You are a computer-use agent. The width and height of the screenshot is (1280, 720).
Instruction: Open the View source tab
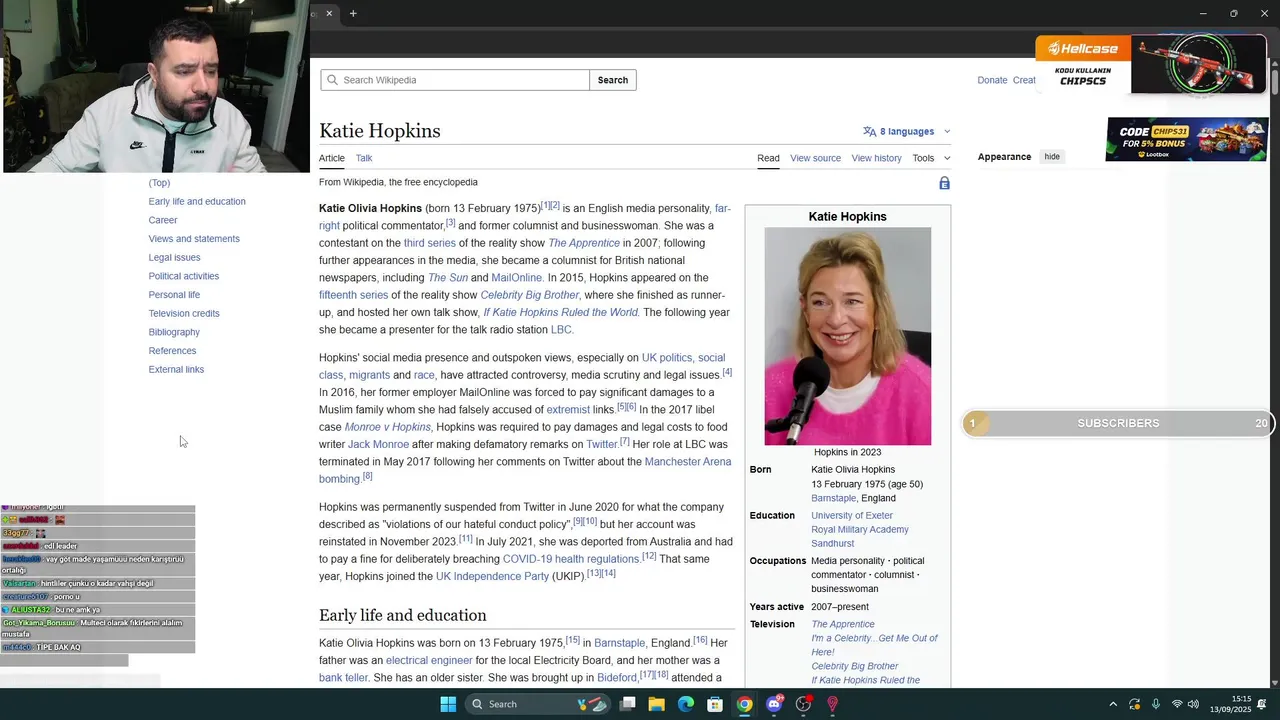click(x=815, y=158)
